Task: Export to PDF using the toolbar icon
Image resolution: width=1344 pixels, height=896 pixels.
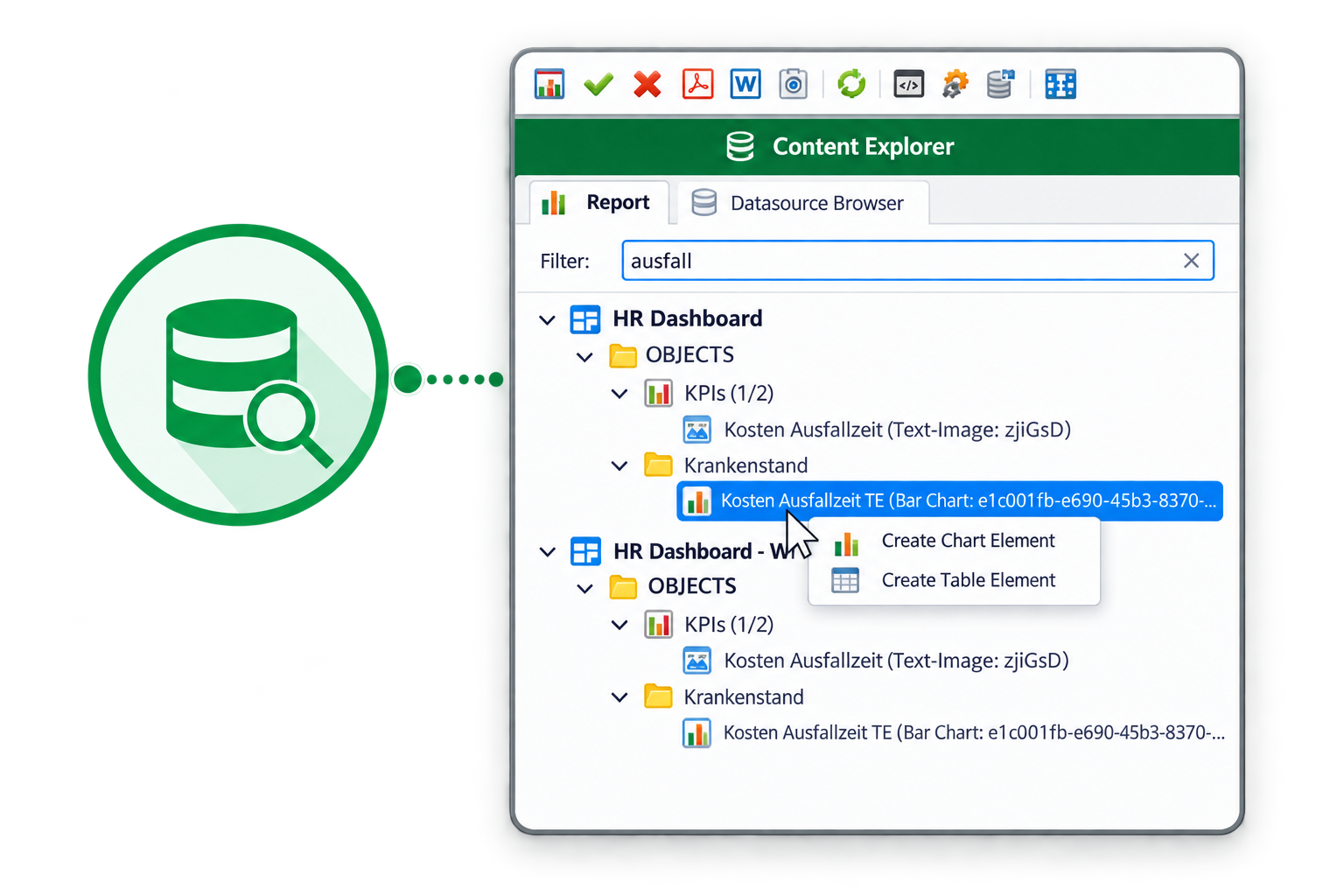Action: click(x=697, y=84)
